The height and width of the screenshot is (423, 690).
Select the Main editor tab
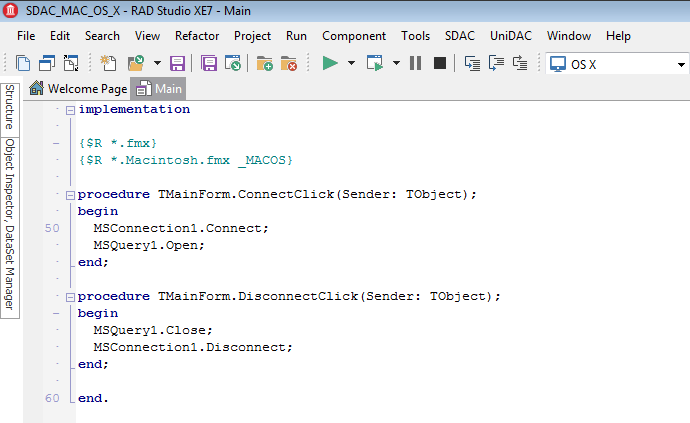(158, 88)
